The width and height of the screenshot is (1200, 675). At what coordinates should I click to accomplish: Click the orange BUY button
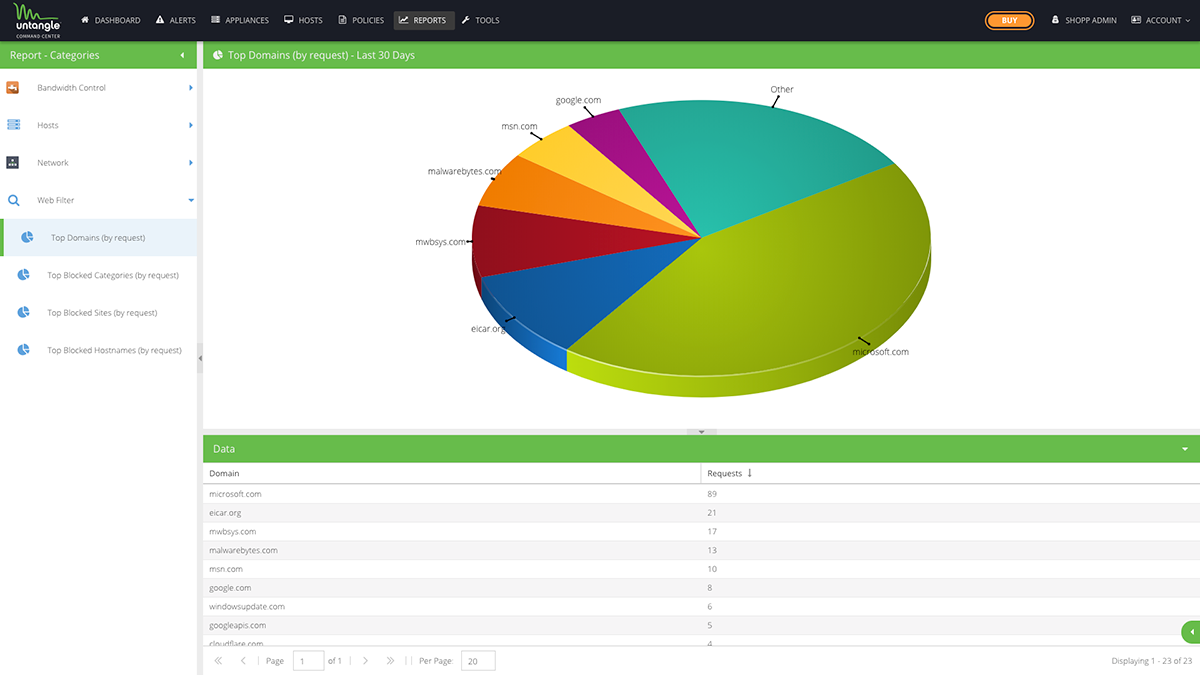click(1009, 20)
